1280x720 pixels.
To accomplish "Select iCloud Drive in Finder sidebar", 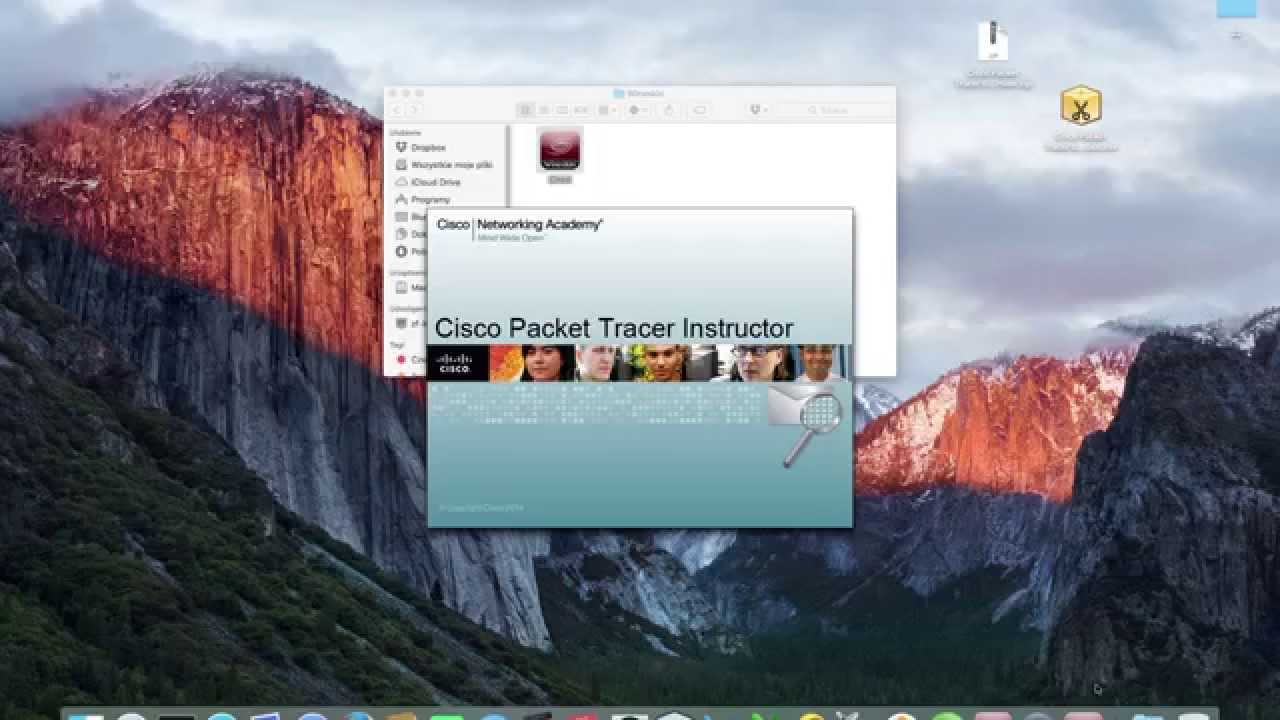I will tap(435, 182).
